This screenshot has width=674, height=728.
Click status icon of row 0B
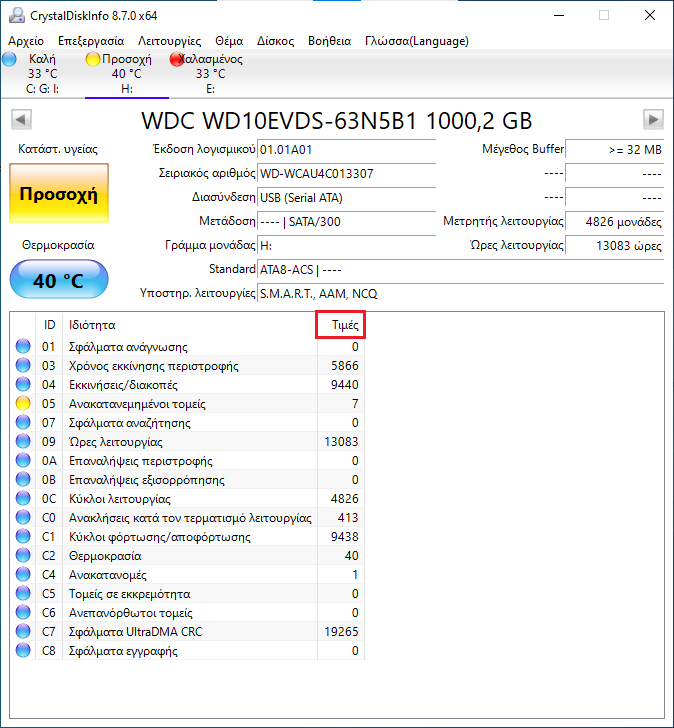(x=23, y=480)
